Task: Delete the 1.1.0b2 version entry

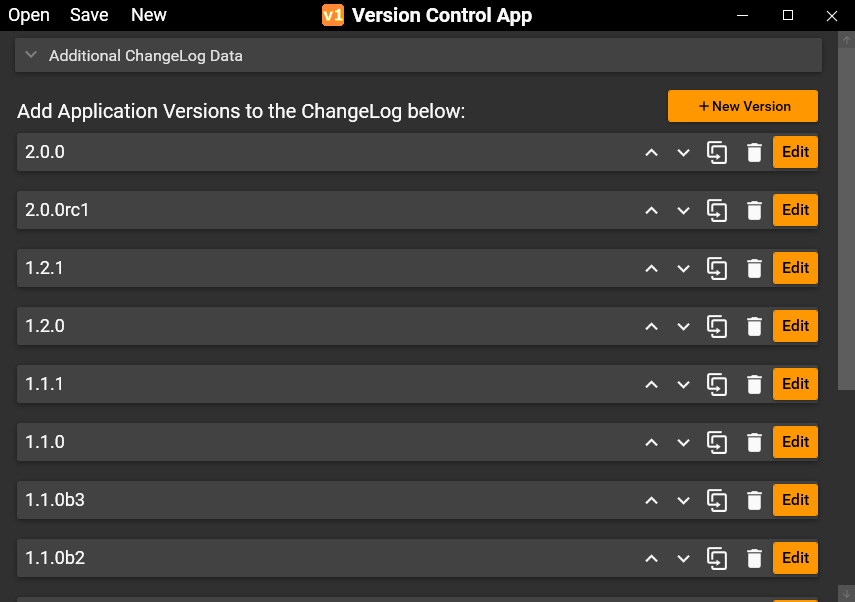Action: click(754, 559)
